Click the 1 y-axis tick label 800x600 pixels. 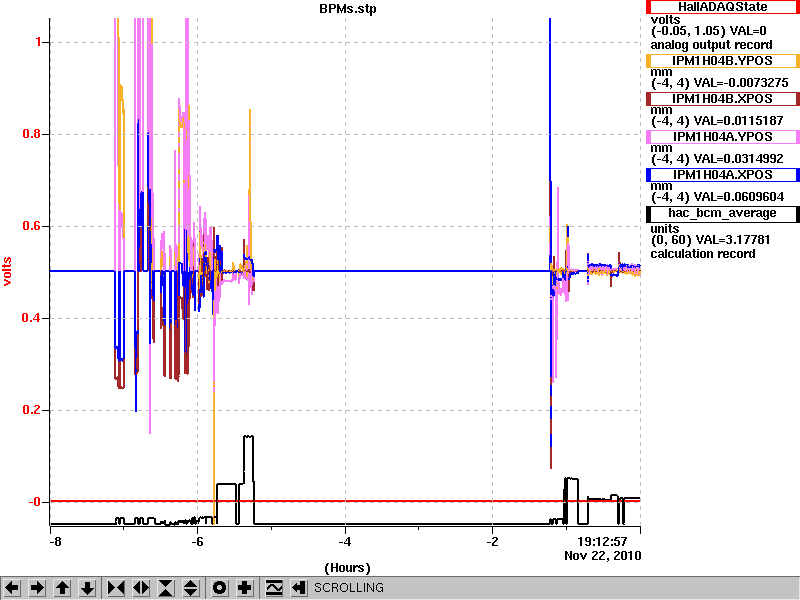point(38,42)
